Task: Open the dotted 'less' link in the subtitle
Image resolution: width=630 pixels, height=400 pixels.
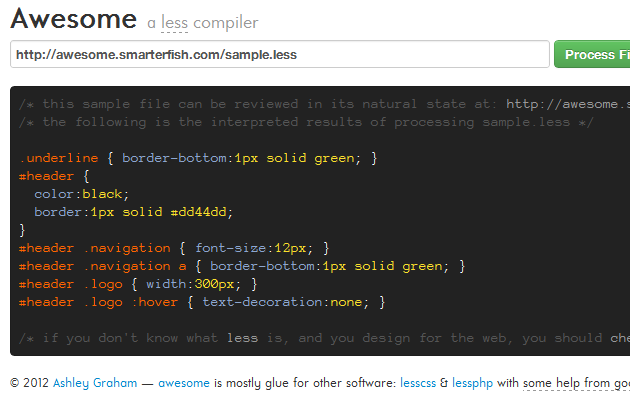Action: point(175,23)
